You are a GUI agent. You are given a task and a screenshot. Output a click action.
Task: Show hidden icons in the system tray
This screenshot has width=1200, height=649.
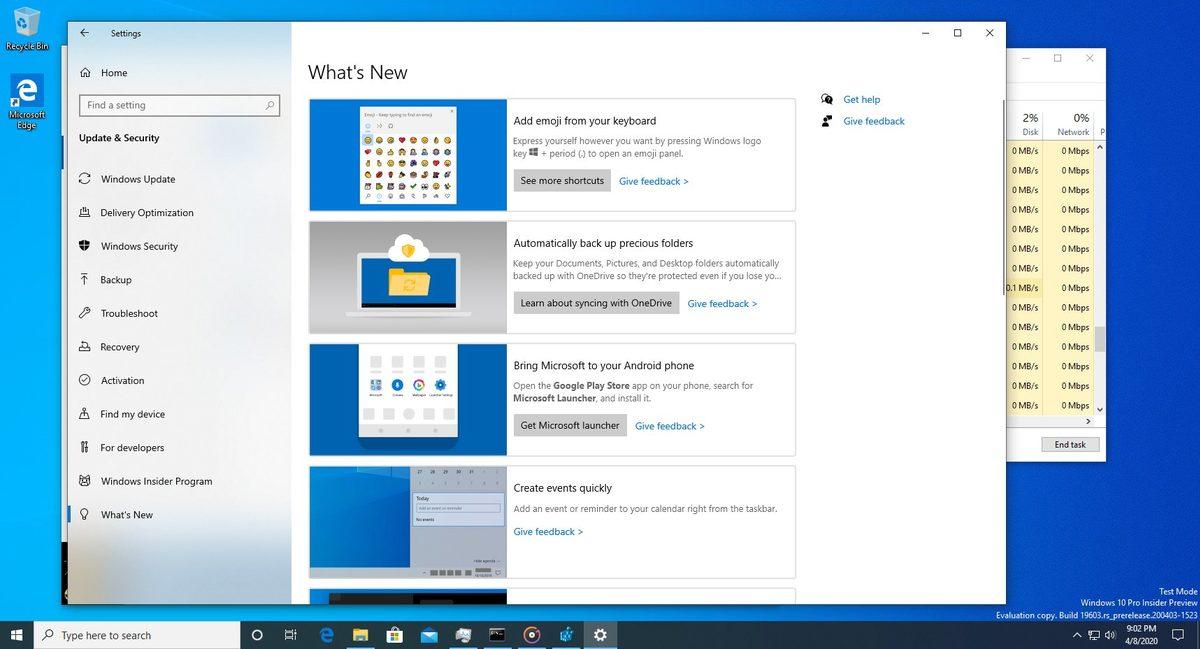click(1078, 634)
